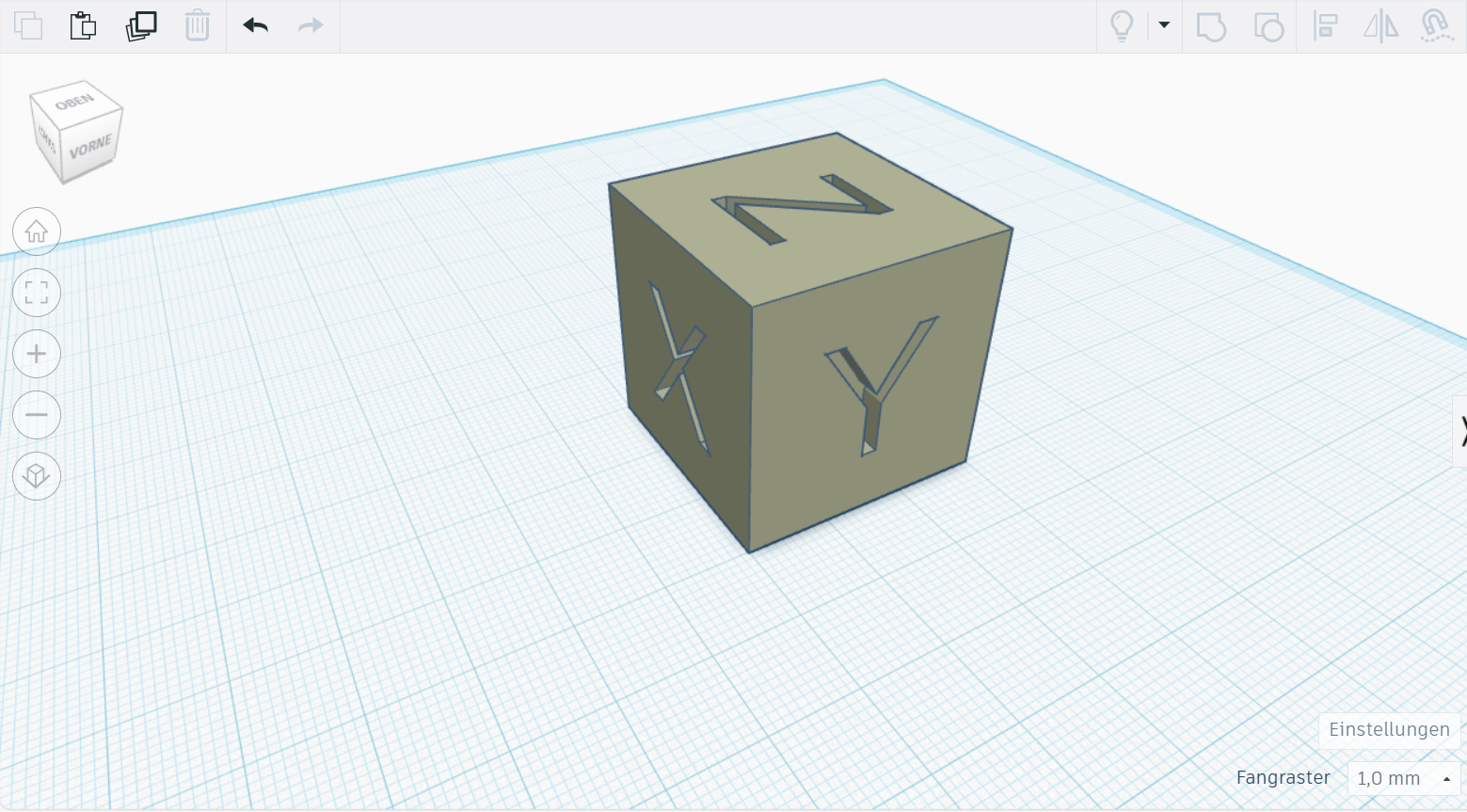1467x812 pixels.
Task: Click the Paste clipboard icon
Action: [x=84, y=25]
